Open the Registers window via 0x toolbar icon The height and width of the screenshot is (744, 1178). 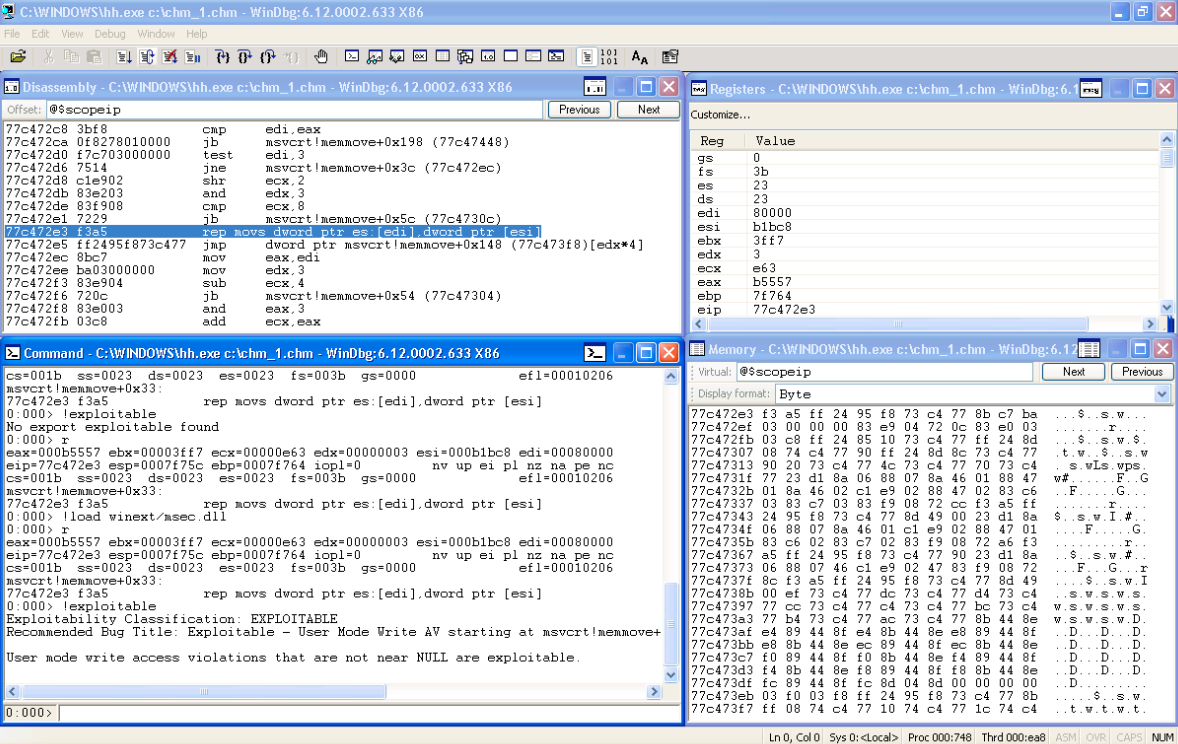(420, 56)
